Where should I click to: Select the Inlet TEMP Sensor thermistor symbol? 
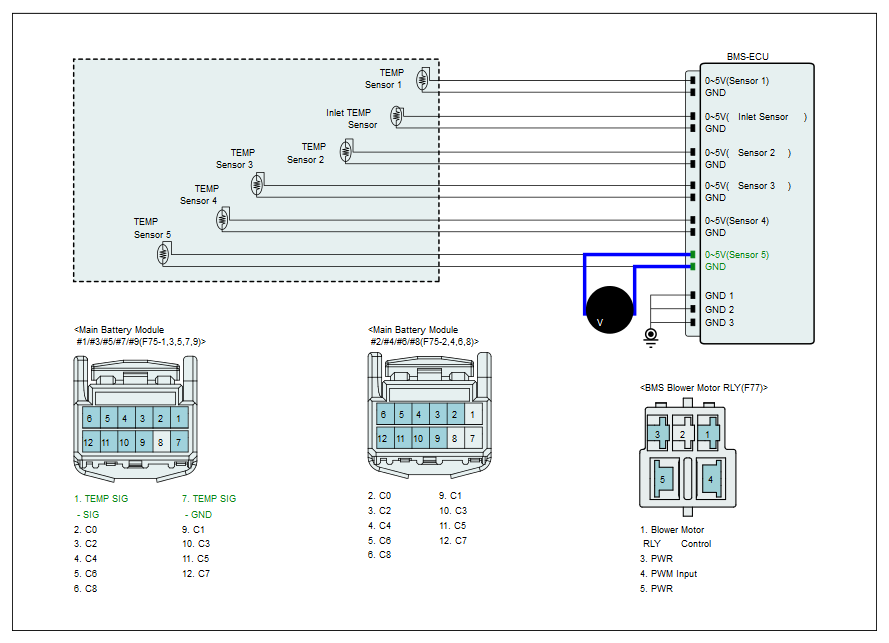point(396,116)
